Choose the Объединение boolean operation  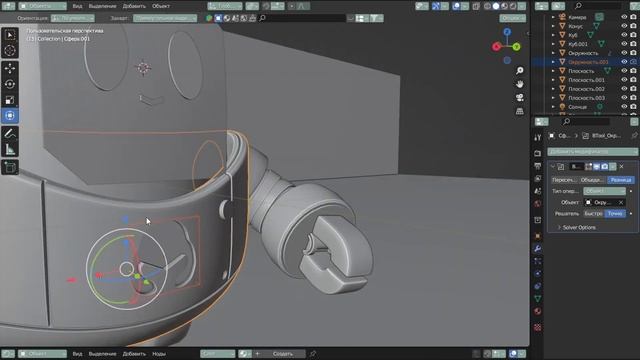[593, 180]
